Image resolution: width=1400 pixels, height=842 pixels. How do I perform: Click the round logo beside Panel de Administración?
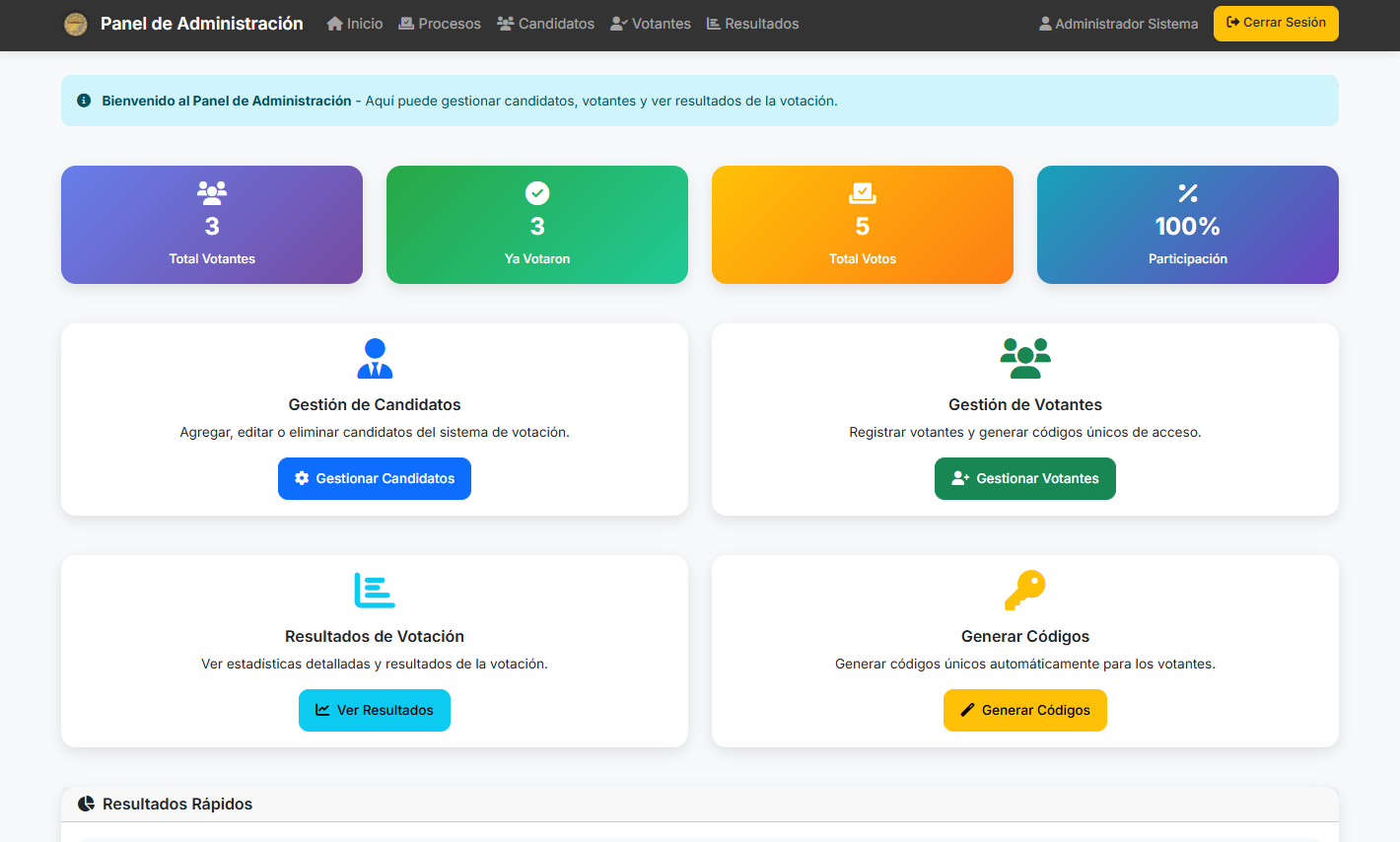pos(76,24)
